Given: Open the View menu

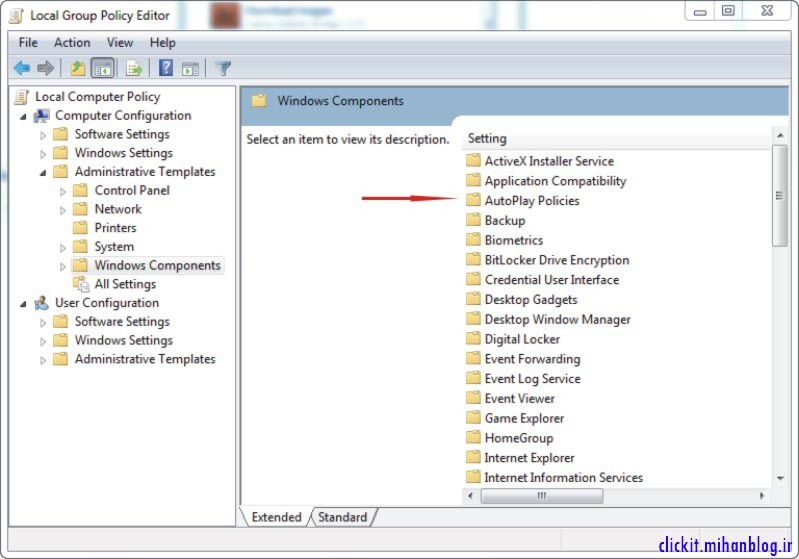Looking at the screenshot, I should pos(120,43).
